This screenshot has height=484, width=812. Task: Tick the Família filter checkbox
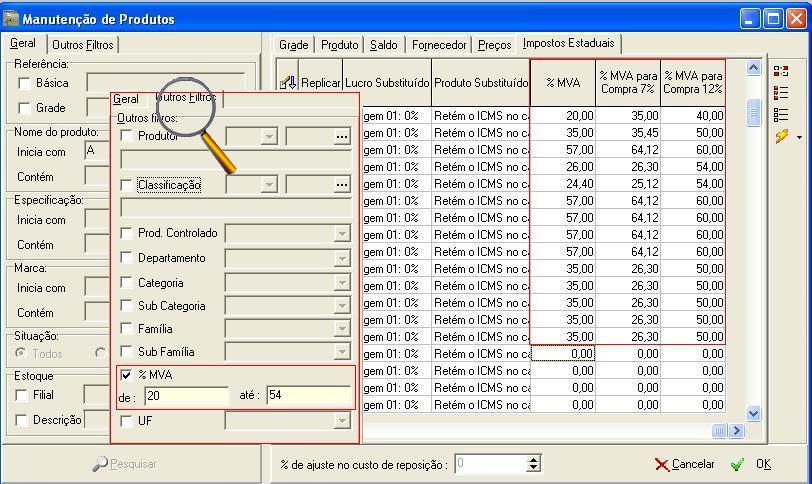(x=126, y=329)
